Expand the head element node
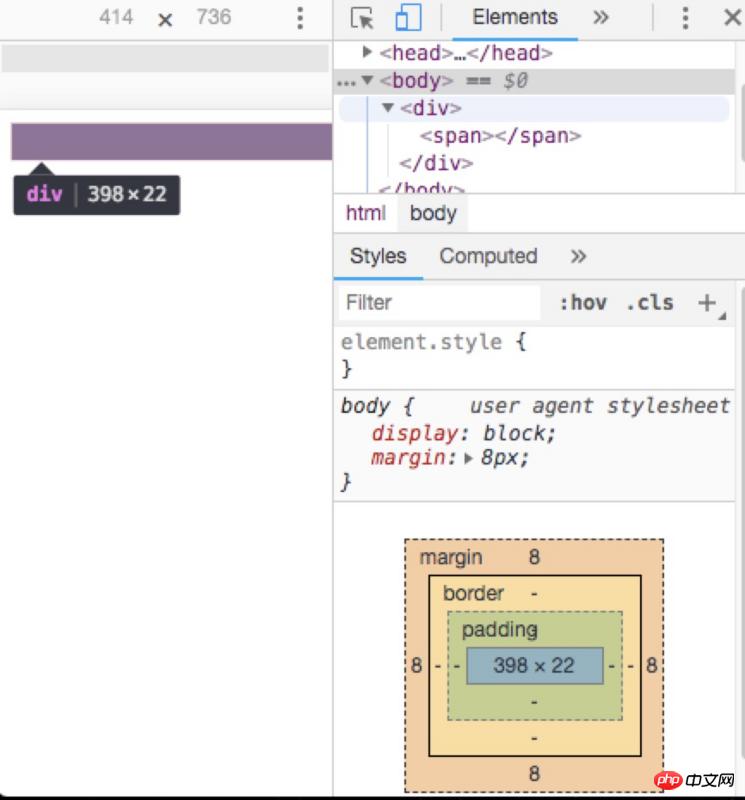 [368, 52]
